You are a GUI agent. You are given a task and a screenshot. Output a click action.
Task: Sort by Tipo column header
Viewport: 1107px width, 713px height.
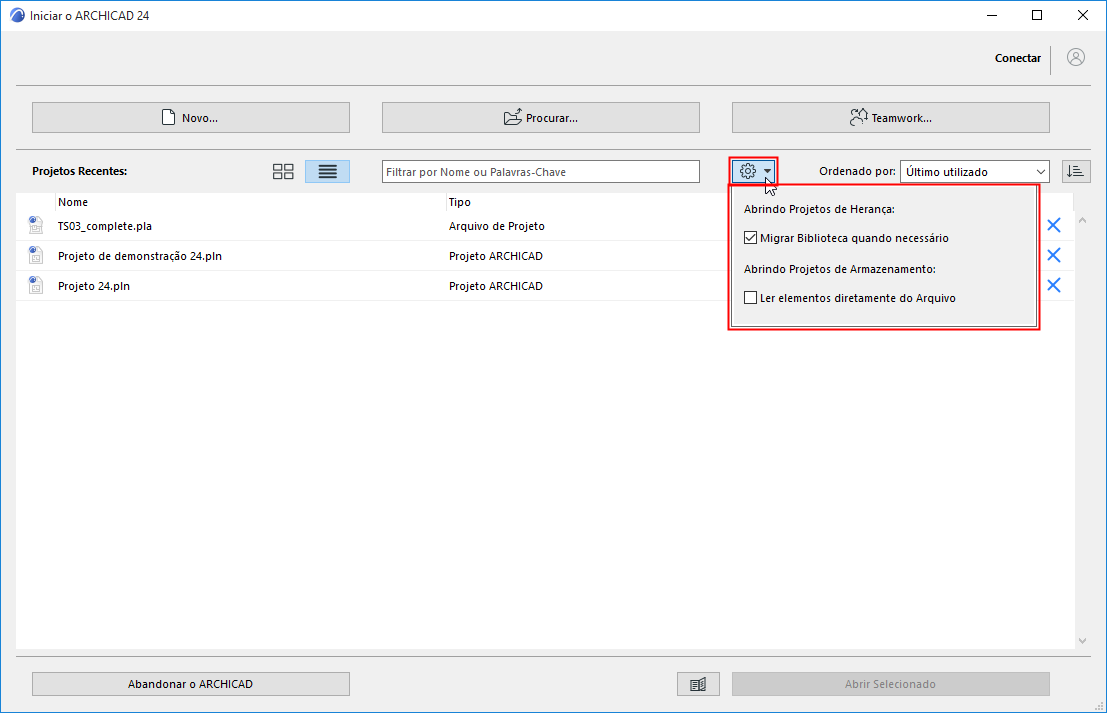(x=460, y=202)
